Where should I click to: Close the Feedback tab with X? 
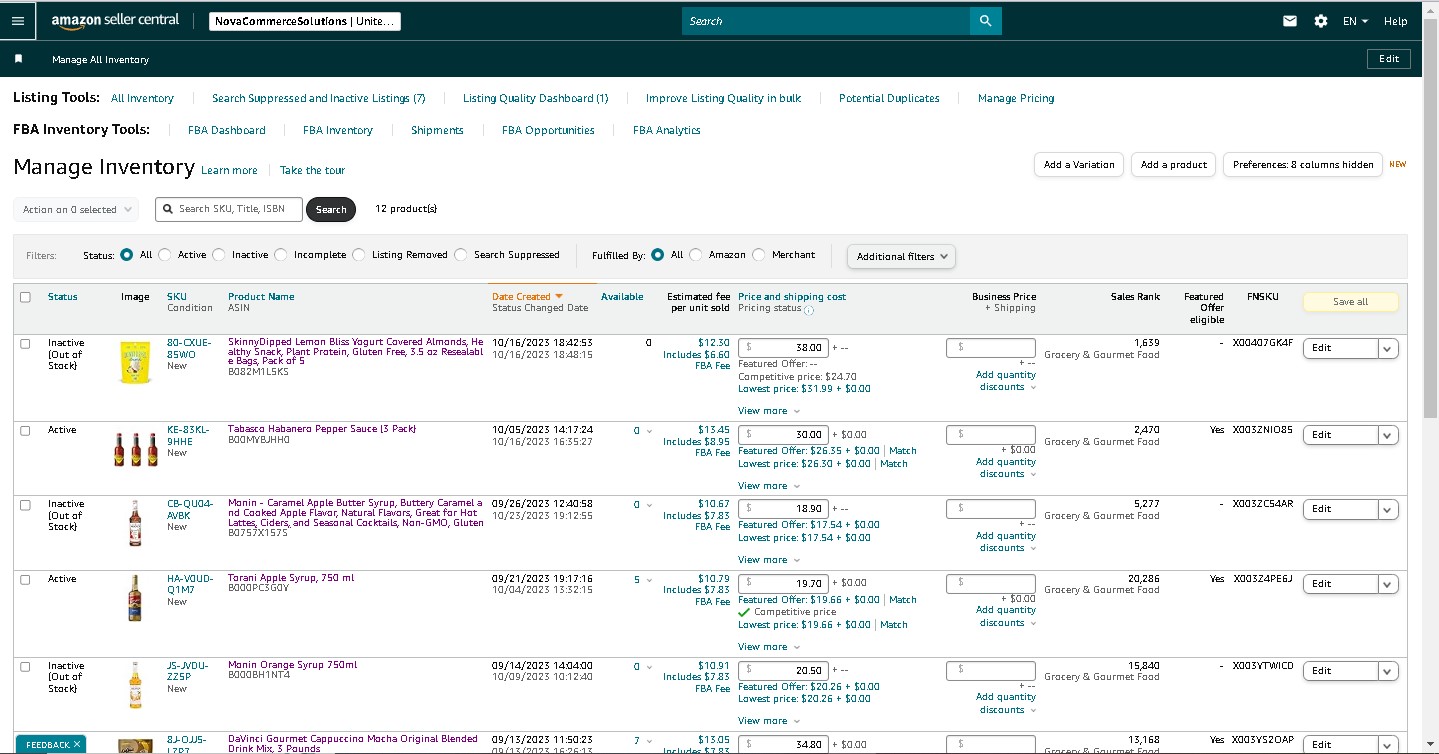point(76,745)
